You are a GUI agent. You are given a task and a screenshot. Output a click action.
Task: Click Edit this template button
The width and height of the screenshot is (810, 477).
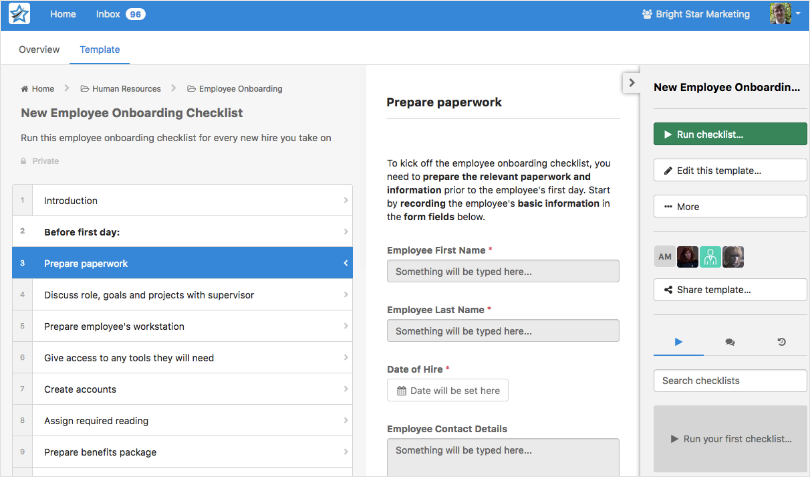(x=730, y=171)
